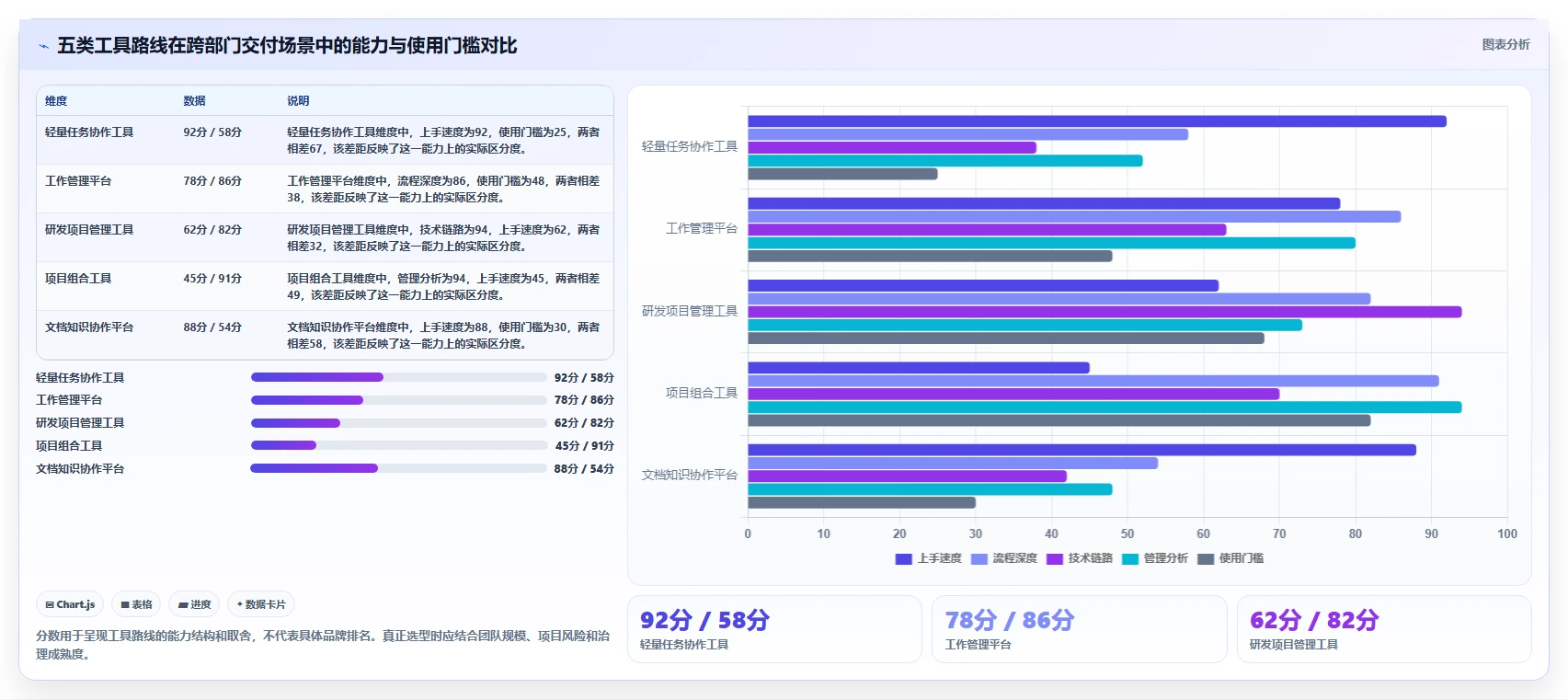The height and width of the screenshot is (700, 1568).
Task: Click the 项目组合工具 y-axis label in chart
Action: coord(702,393)
